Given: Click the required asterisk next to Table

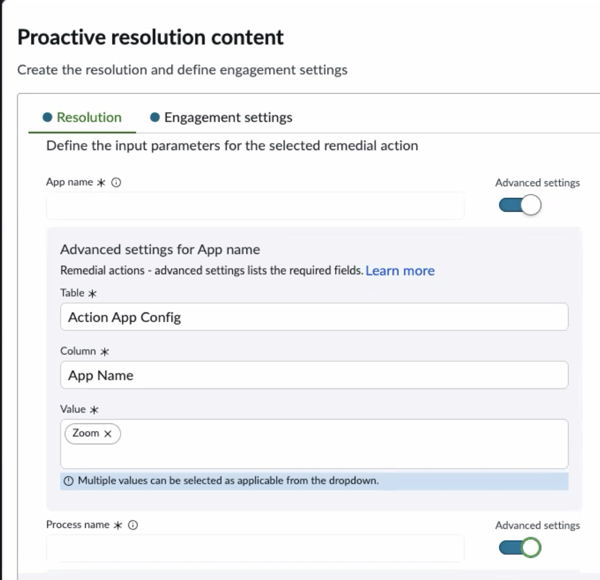Looking at the screenshot, I should click(92, 293).
